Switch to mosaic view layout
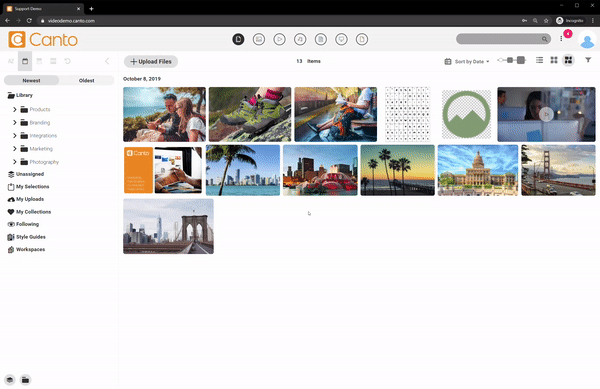The width and height of the screenshot is (600, 389). click(568, 60)
